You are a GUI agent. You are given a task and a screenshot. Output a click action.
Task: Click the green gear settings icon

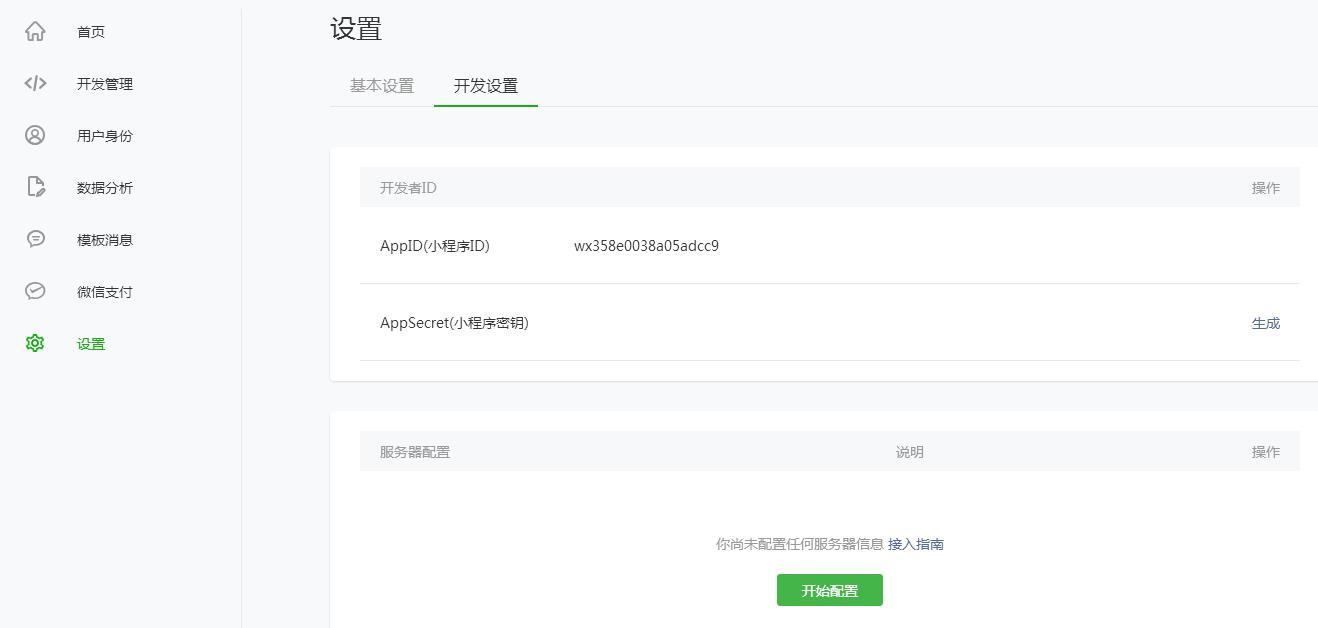[35, 343]
